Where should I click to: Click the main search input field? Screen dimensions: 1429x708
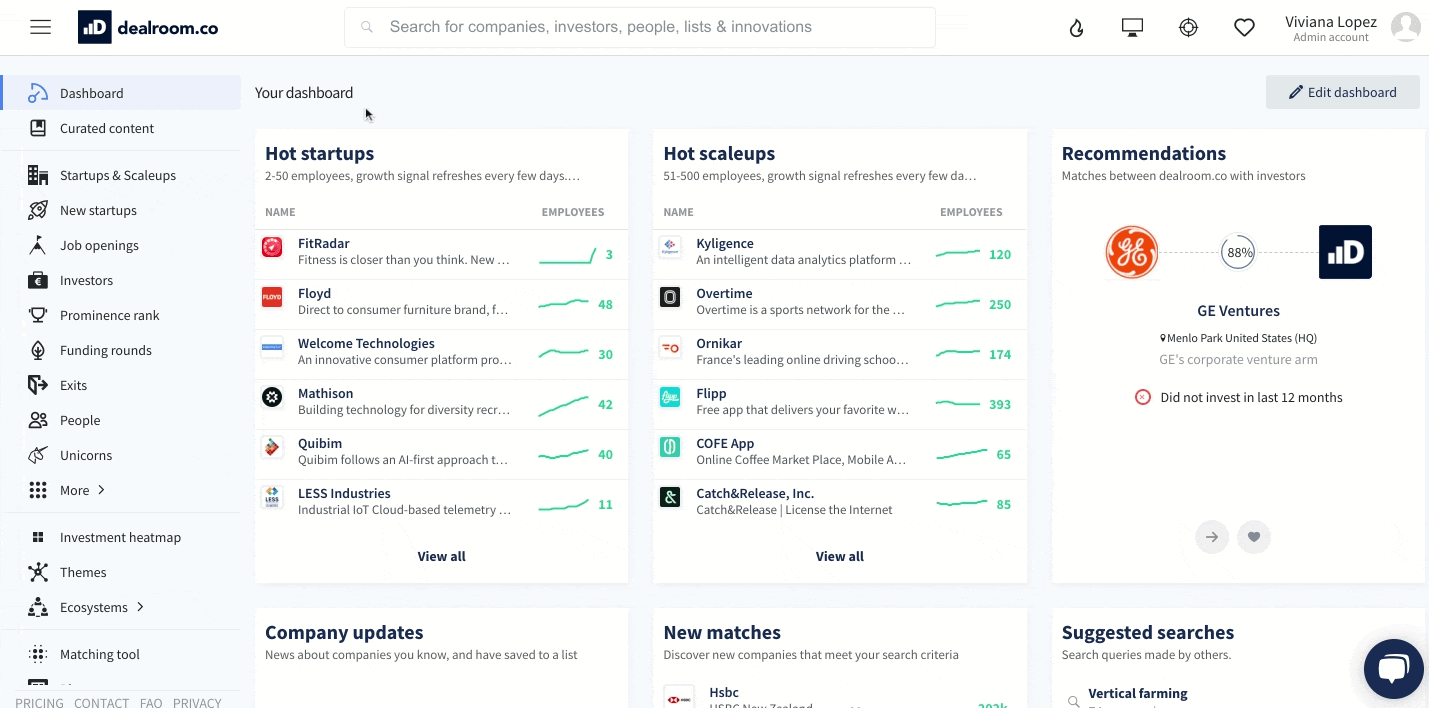pos(640,27)
